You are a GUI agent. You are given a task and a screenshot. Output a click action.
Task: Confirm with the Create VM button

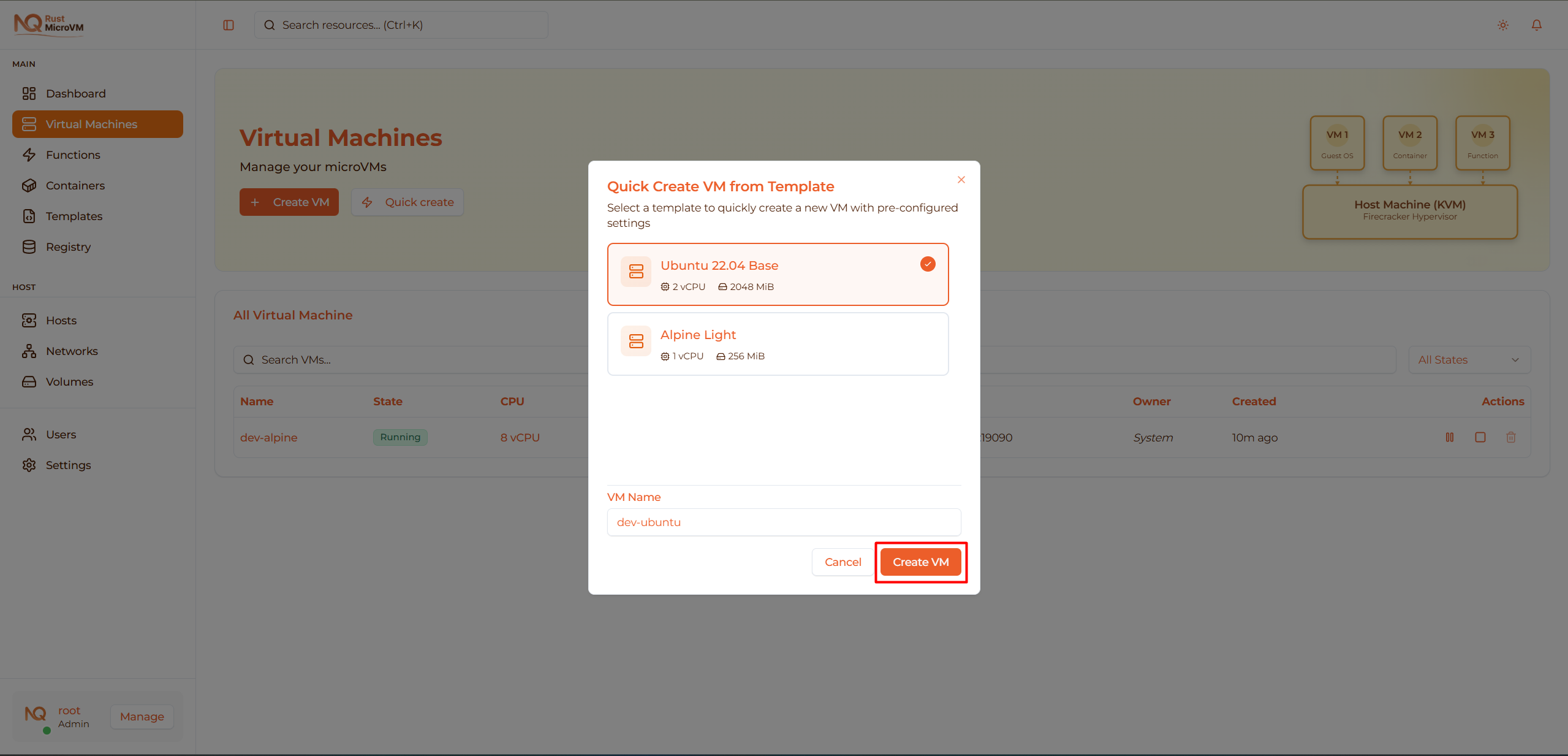920,562
